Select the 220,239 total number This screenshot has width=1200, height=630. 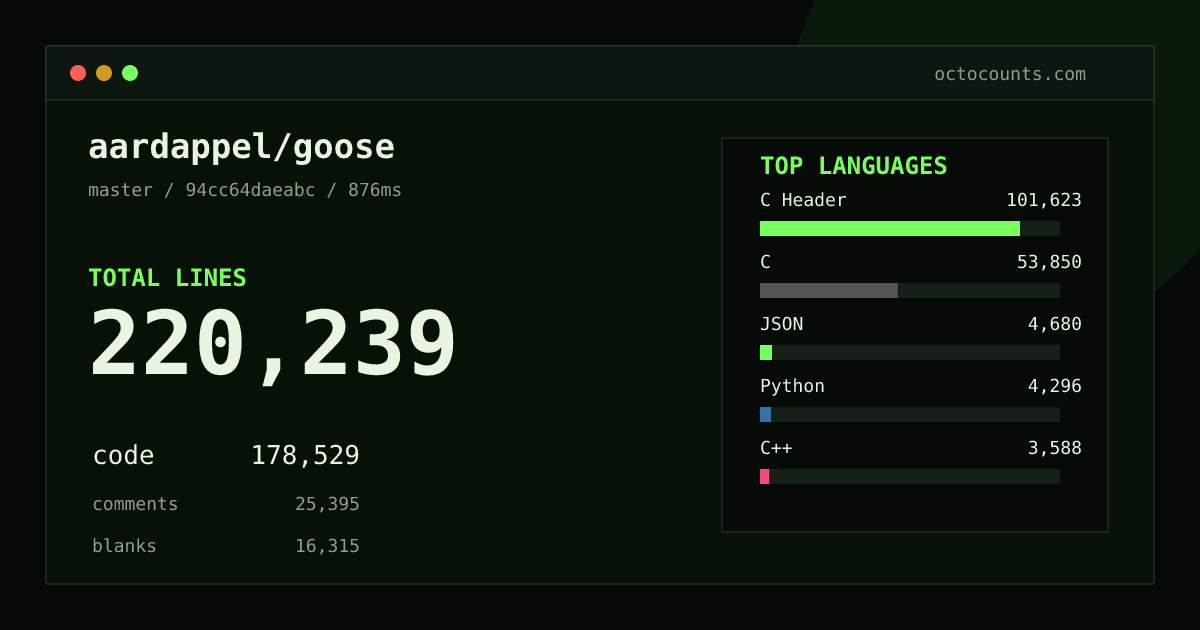click(x=273, y=345)
